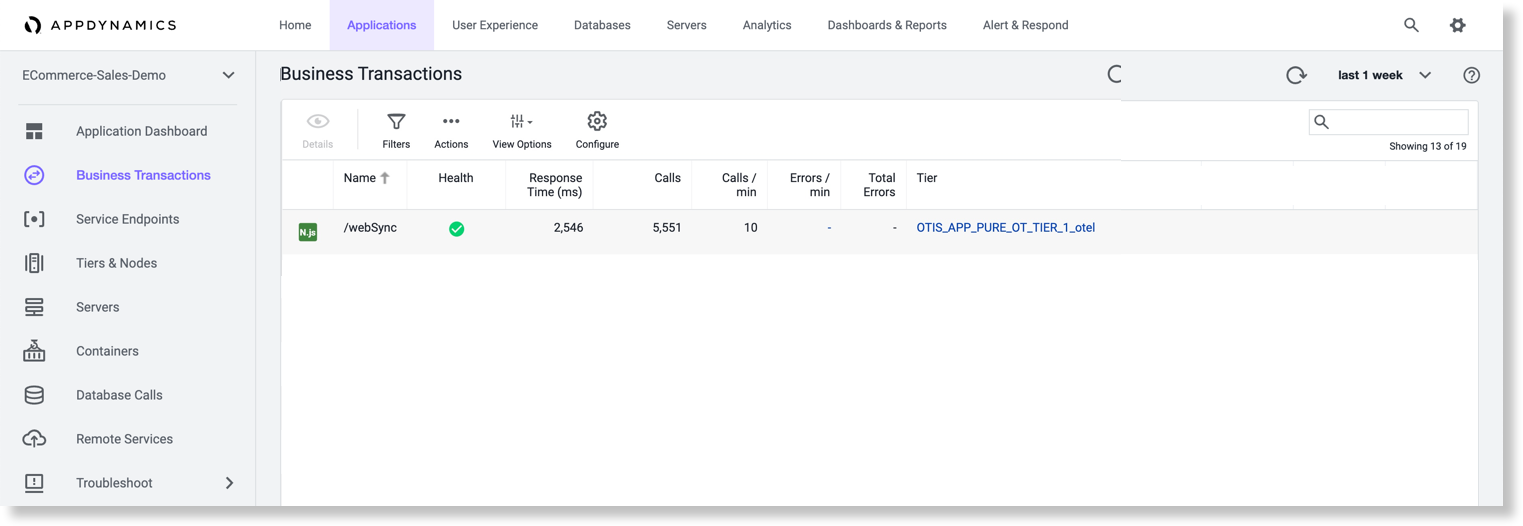The height and width of the screenshot is (526, 1523).
Task: Click the table search input field
Action: [1388, 122]
